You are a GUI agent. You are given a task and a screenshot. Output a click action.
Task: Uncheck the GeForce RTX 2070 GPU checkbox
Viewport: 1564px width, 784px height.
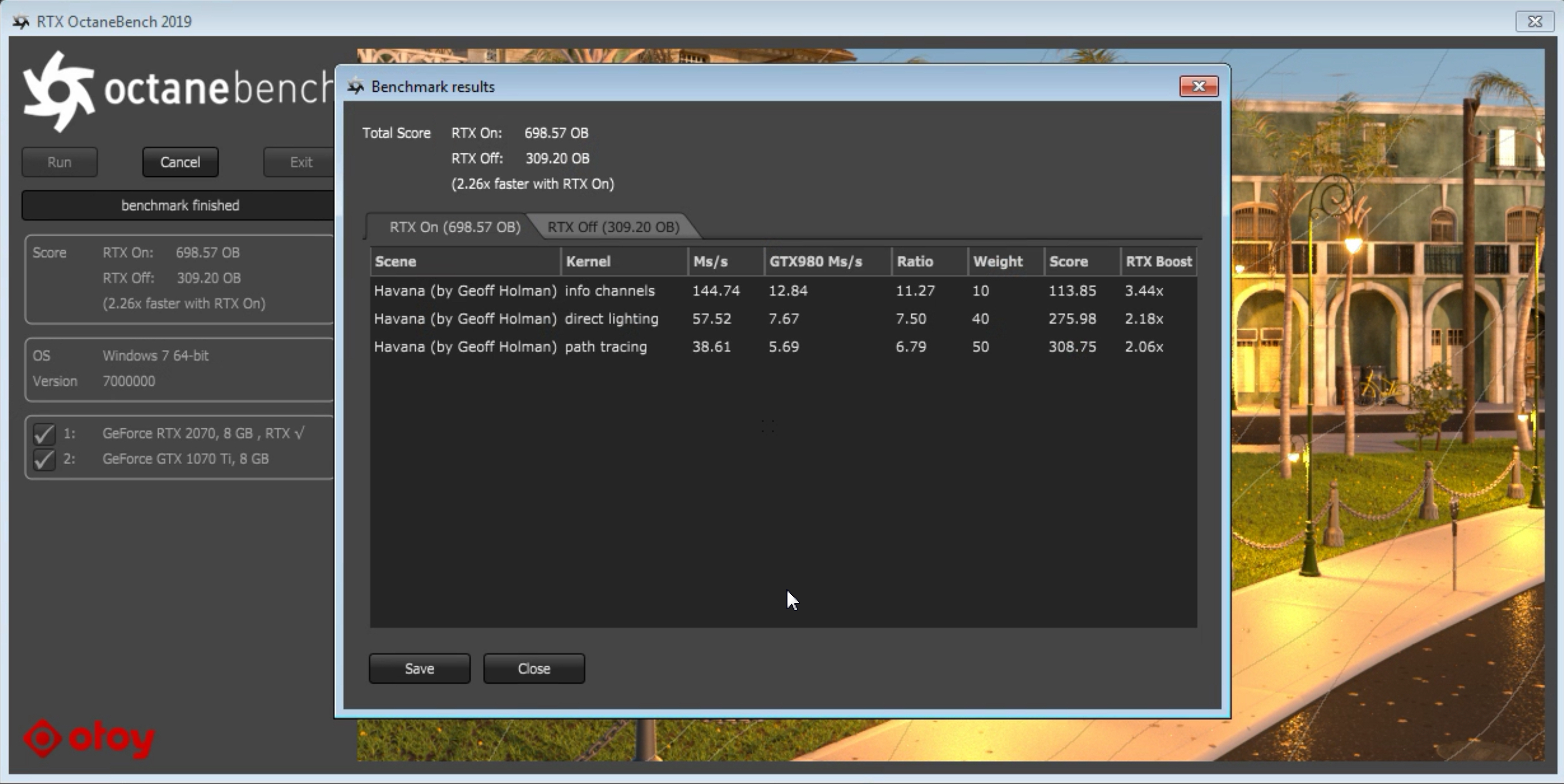pos(44,434)
